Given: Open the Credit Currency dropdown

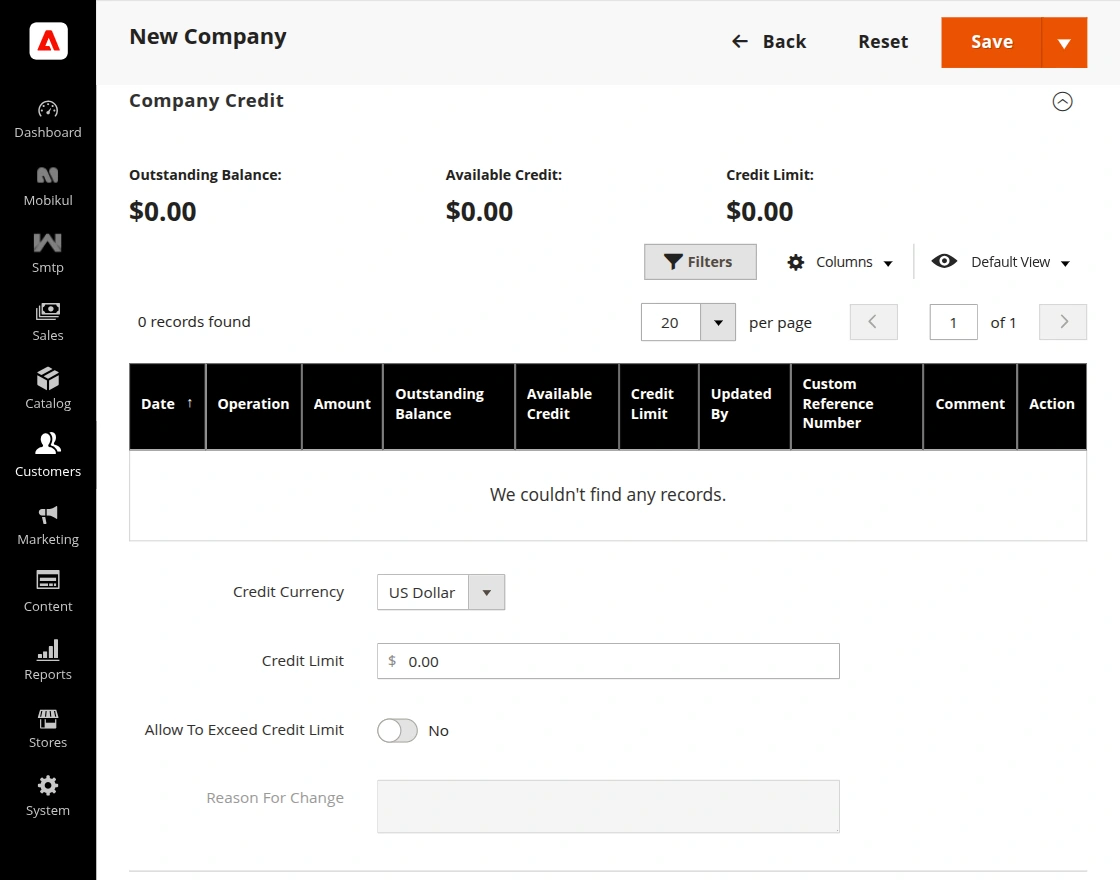Looking at the screenshot, I should [441, 592].
